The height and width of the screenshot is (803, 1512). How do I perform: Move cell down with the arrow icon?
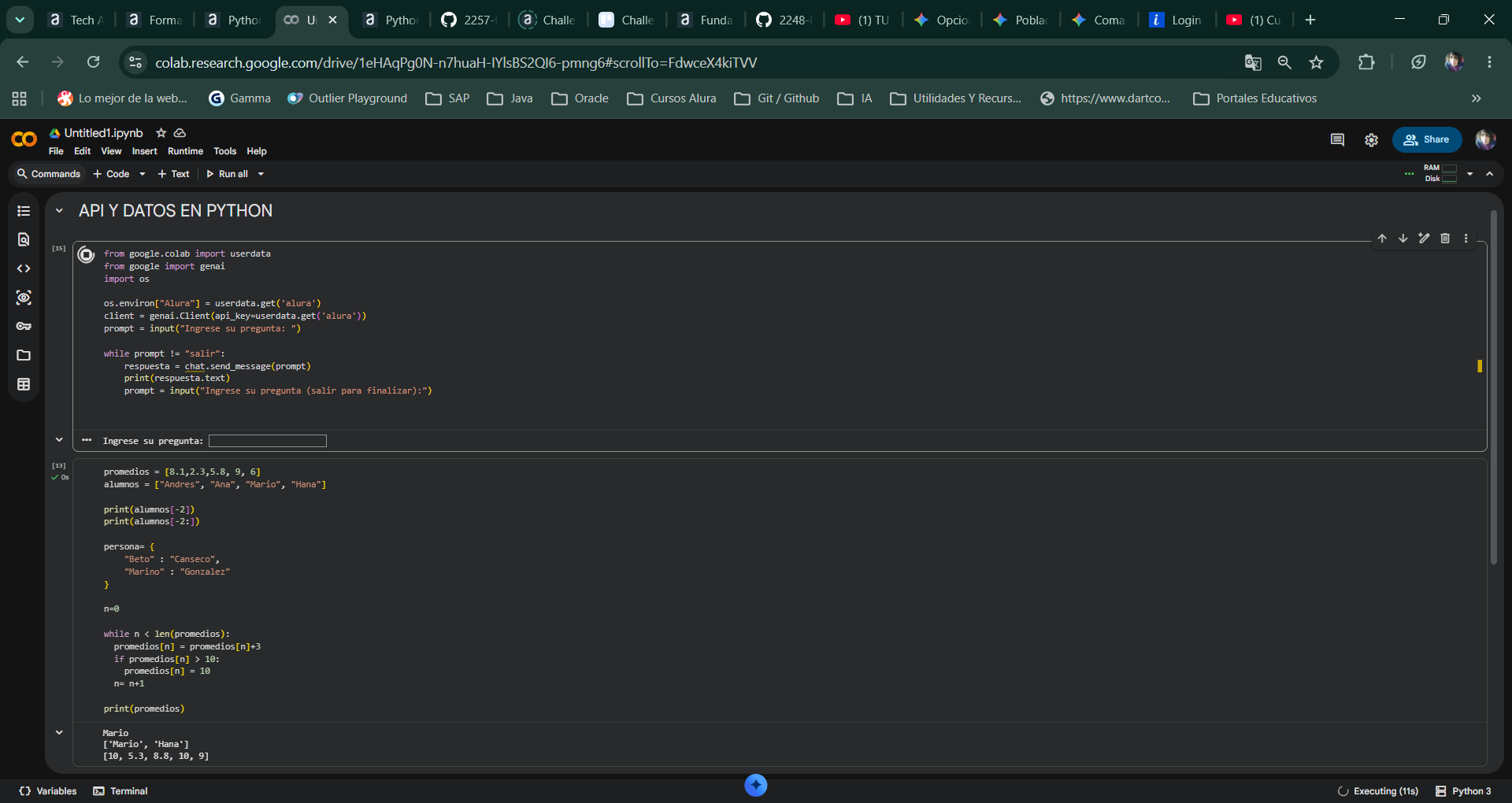coord(1403,238)
